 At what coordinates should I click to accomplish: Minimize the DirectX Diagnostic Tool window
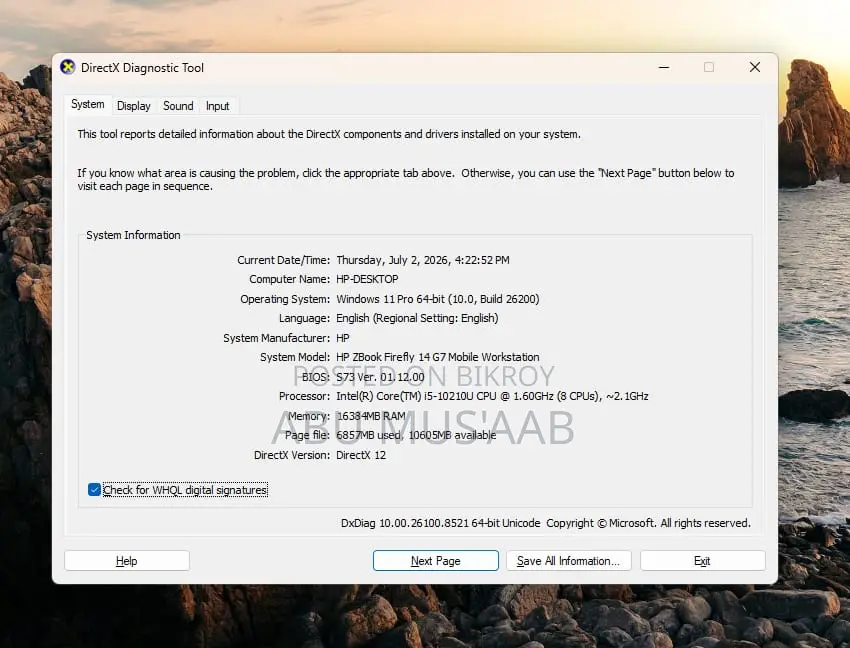coord(664,67)
